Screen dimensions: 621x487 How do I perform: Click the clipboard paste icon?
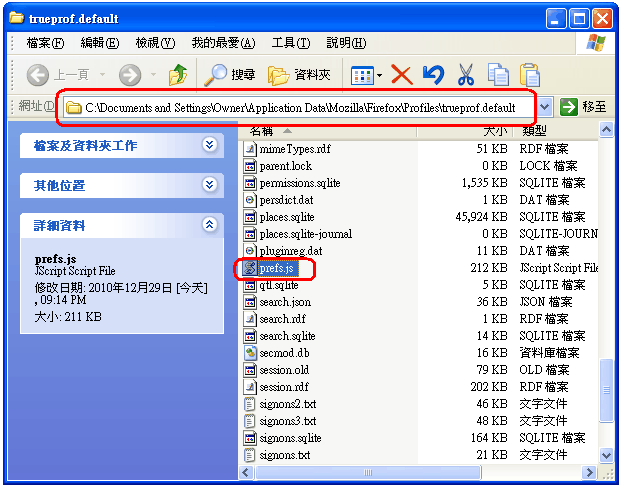(530, 74)
